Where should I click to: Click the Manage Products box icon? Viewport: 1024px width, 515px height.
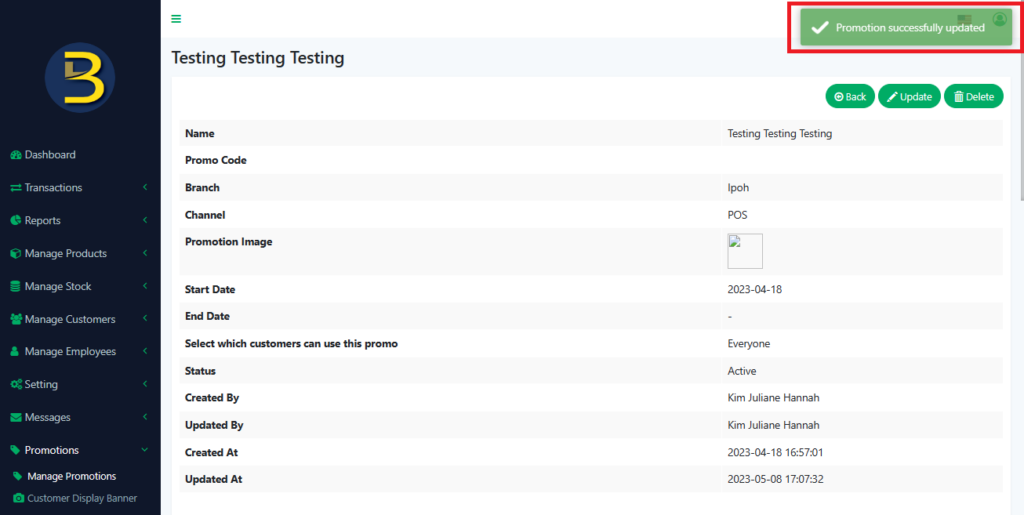coord(16,254)
